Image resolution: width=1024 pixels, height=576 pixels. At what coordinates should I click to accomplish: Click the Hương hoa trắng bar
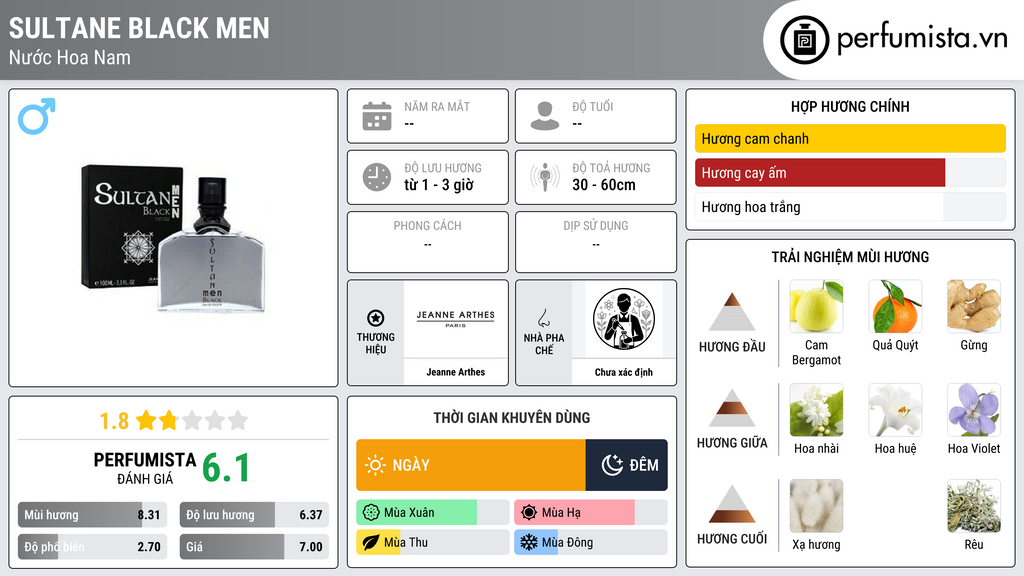(850, 207)
